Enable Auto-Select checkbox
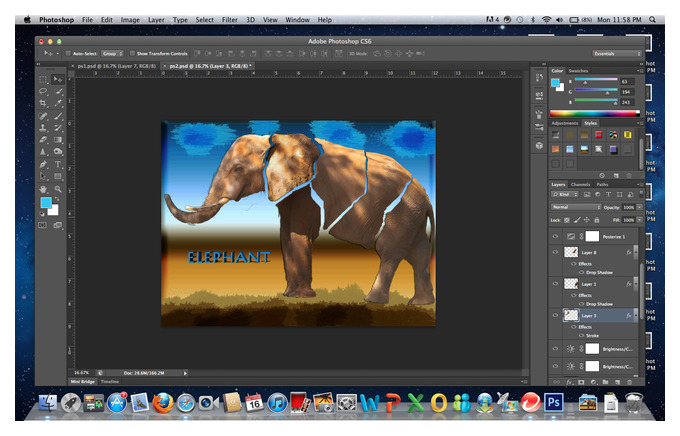The image size is (680, 436). [68, 54]
